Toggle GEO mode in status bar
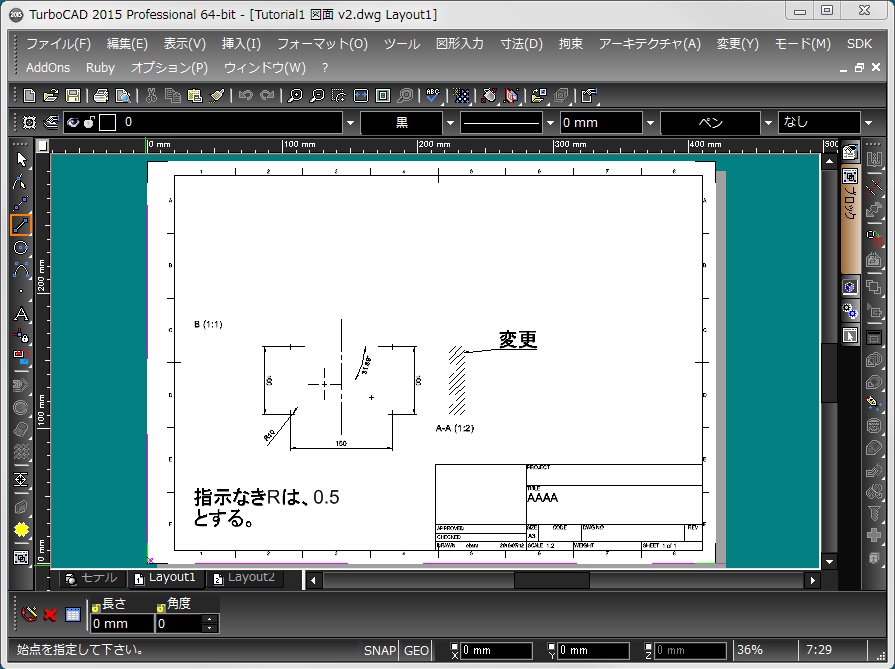Viewport: 895px width, 669px height. 416,650
